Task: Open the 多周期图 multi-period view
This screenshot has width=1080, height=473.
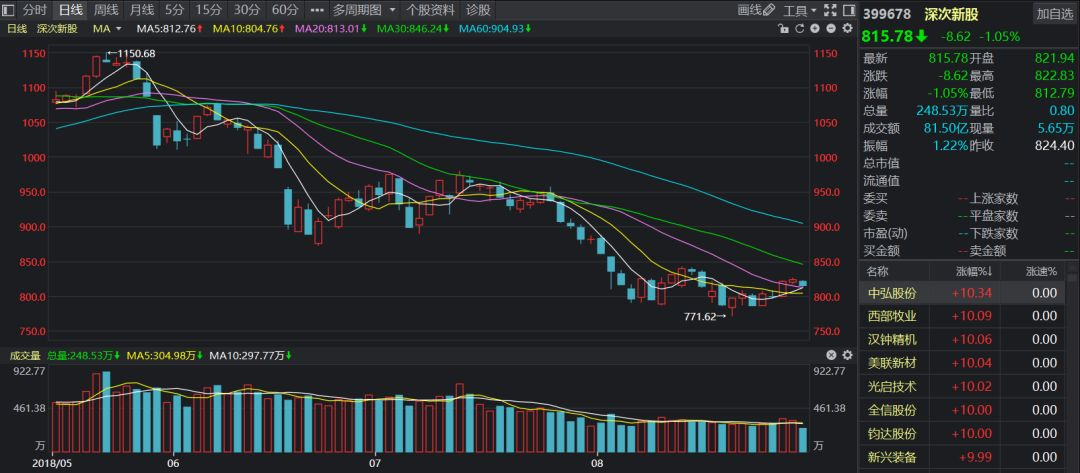Action: 357,10
